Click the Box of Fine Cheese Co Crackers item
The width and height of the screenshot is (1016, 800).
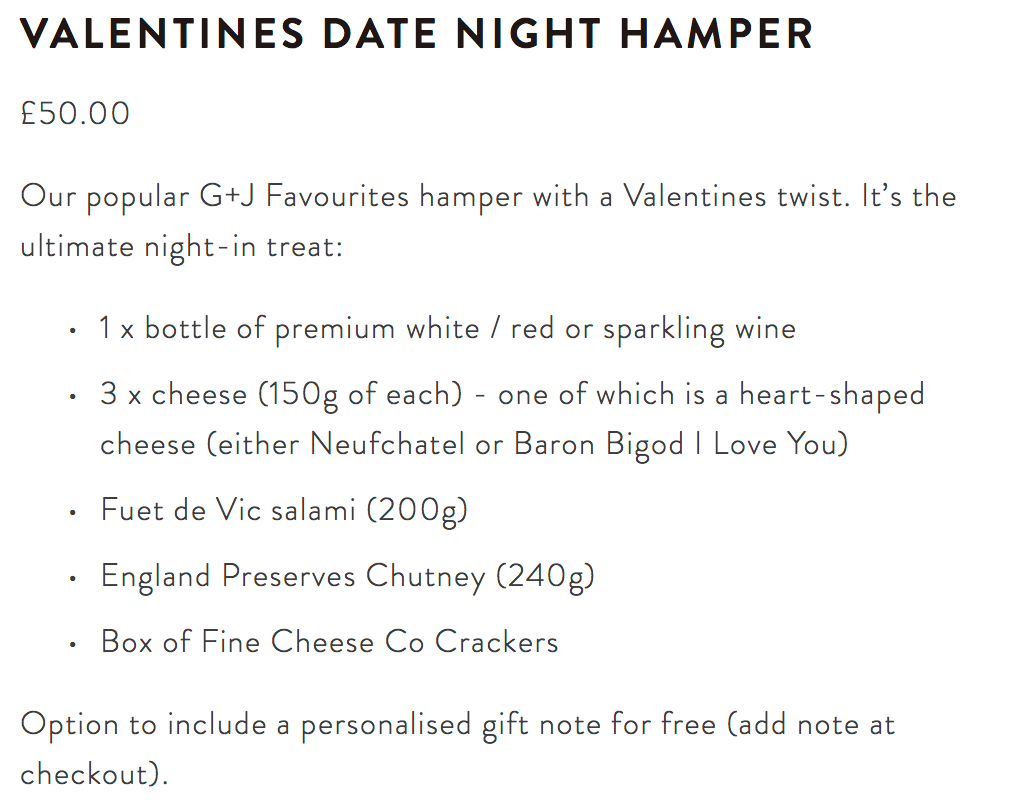tap(329, 642)
